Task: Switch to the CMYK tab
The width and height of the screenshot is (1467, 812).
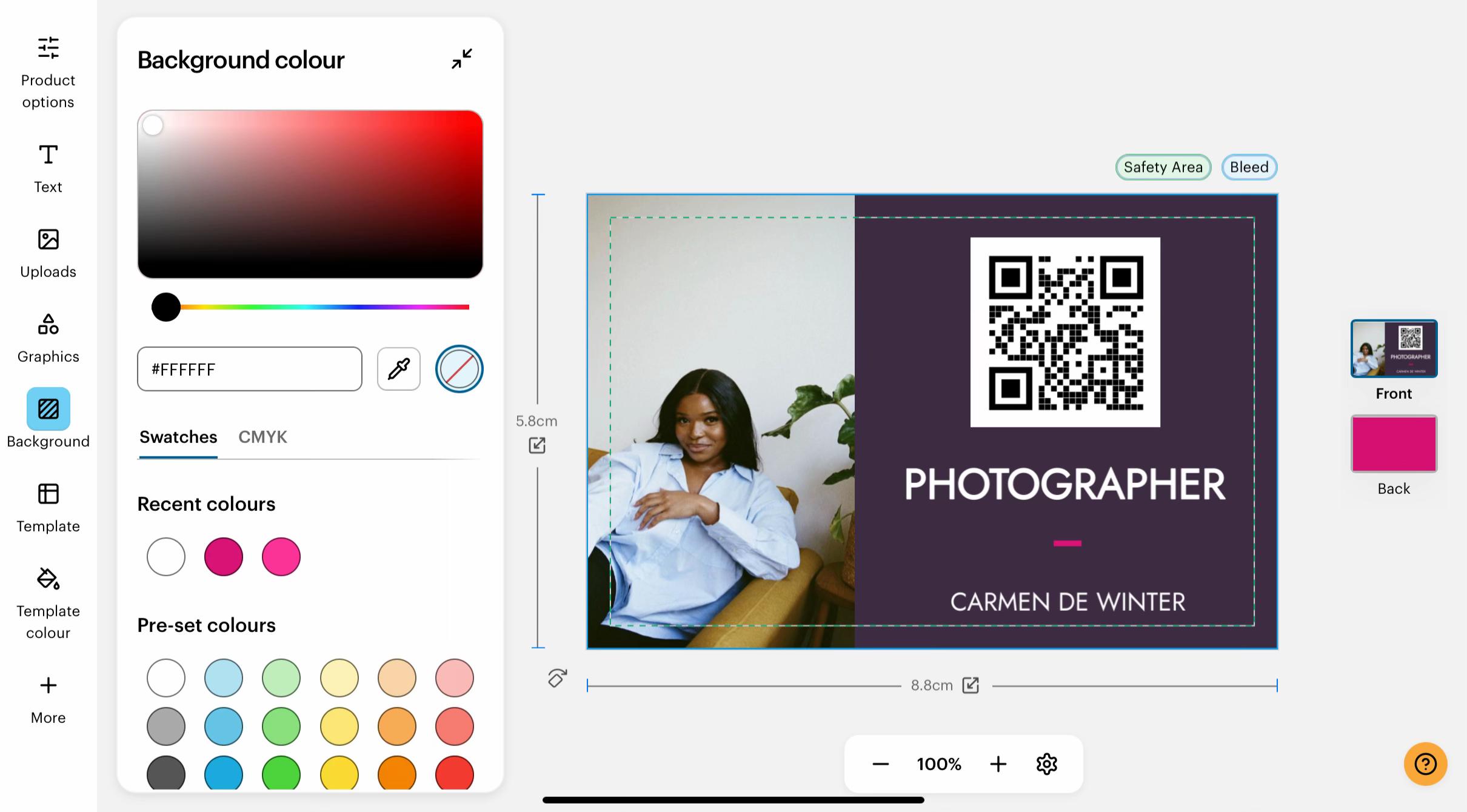Action: [262, 437]
